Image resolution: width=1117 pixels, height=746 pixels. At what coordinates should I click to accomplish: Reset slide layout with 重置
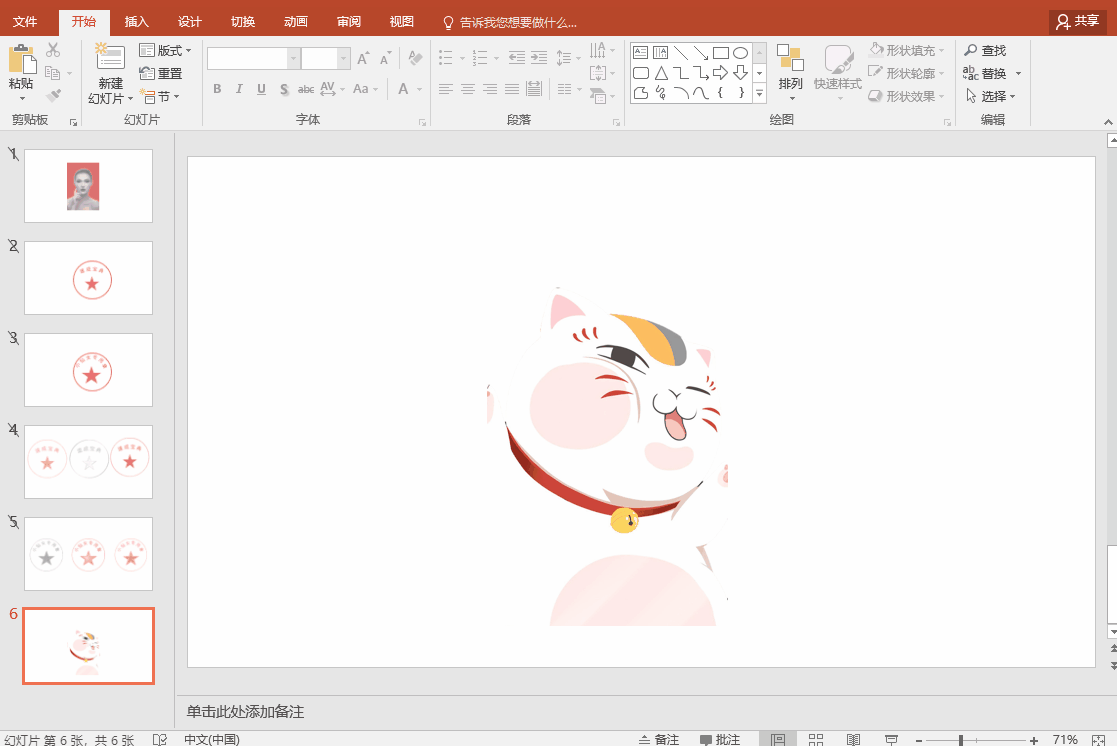click(x=161, y=73)
